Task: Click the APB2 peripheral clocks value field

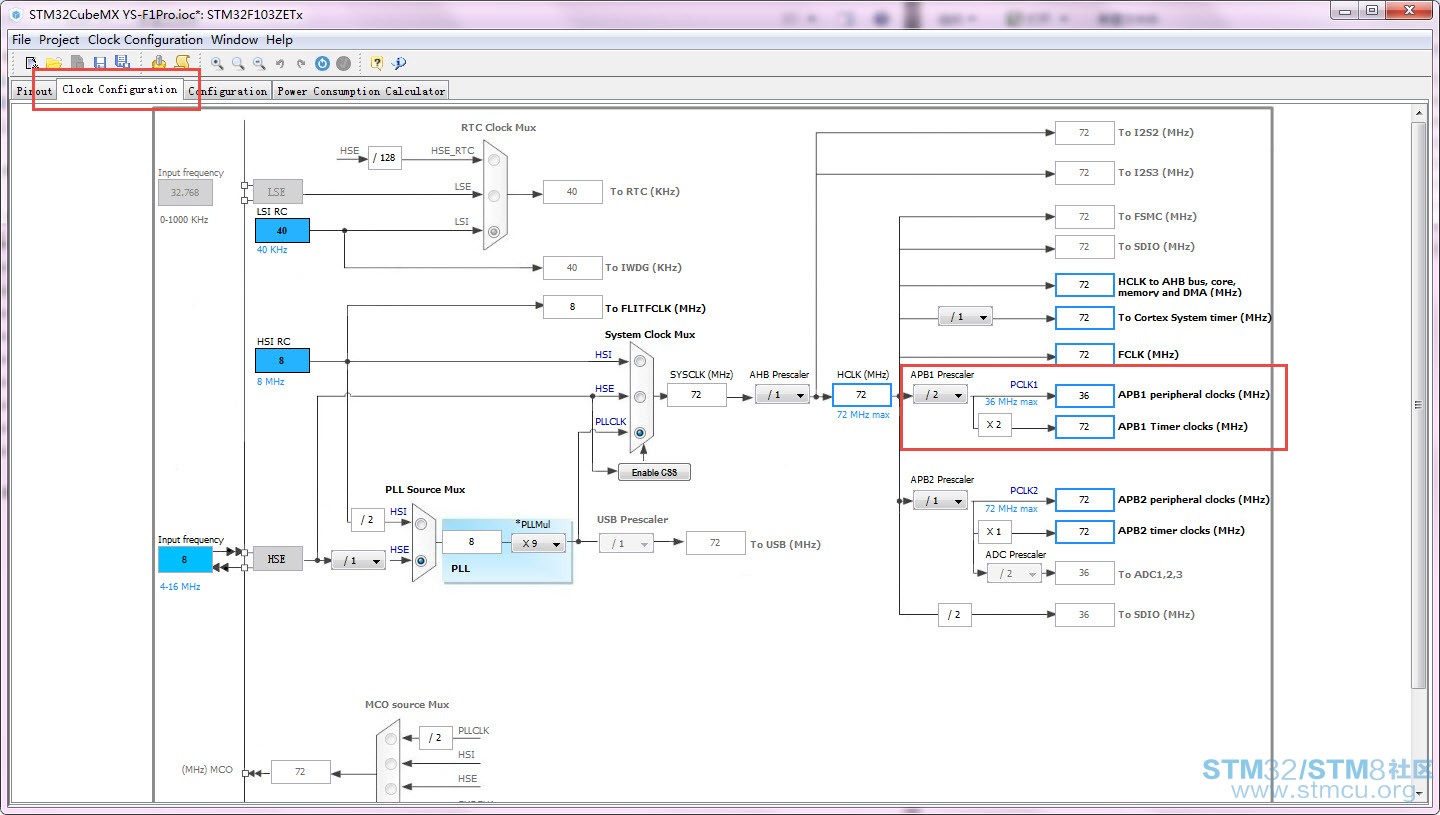Action: (1084, 499)
